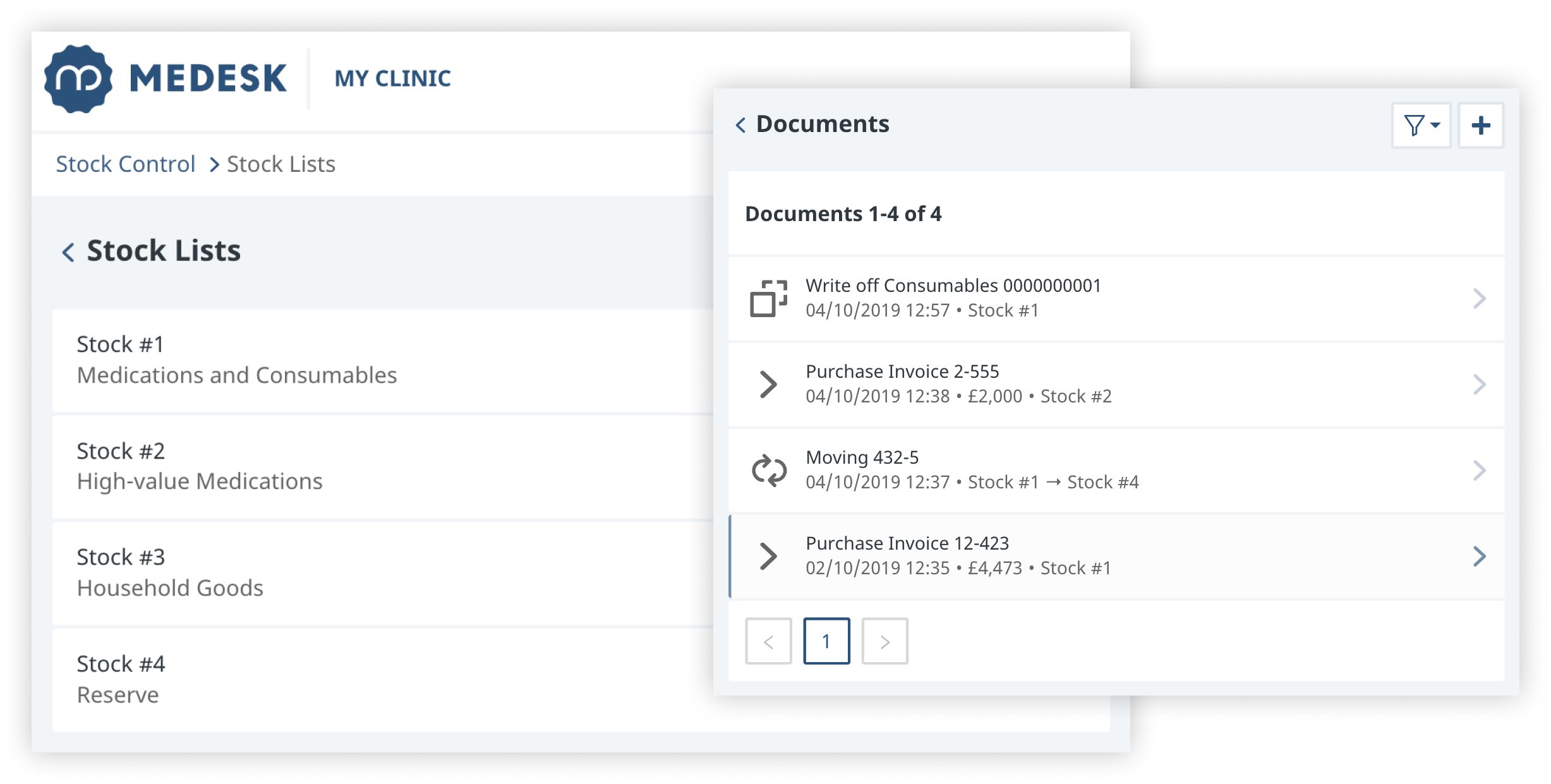
Task: Click the Moving 432-5 transfer arrows icon
Action: tap(768, 470)
